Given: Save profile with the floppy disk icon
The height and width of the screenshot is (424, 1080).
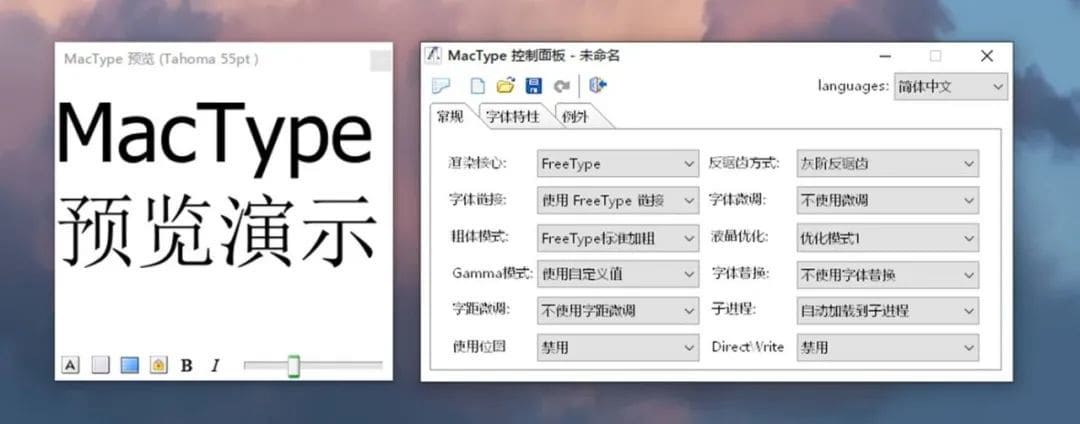Looking at the screenshot, I should 534,86.
